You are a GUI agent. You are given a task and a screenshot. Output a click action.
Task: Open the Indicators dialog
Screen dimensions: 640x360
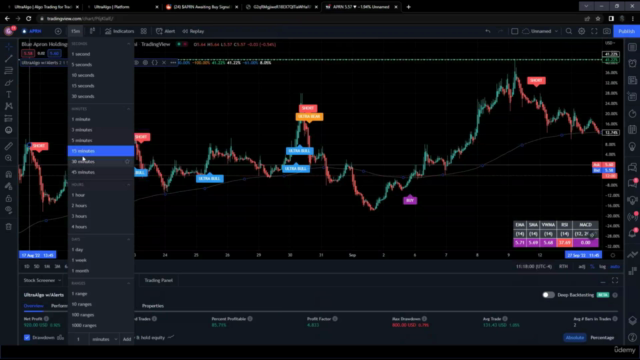119,31
